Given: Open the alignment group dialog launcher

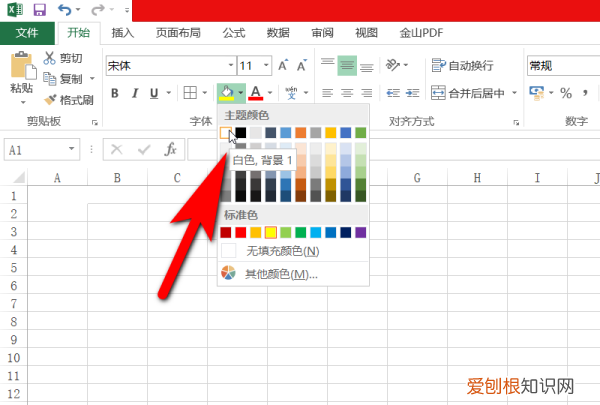Looking at the screenshot, I should (x=516, y=122).
